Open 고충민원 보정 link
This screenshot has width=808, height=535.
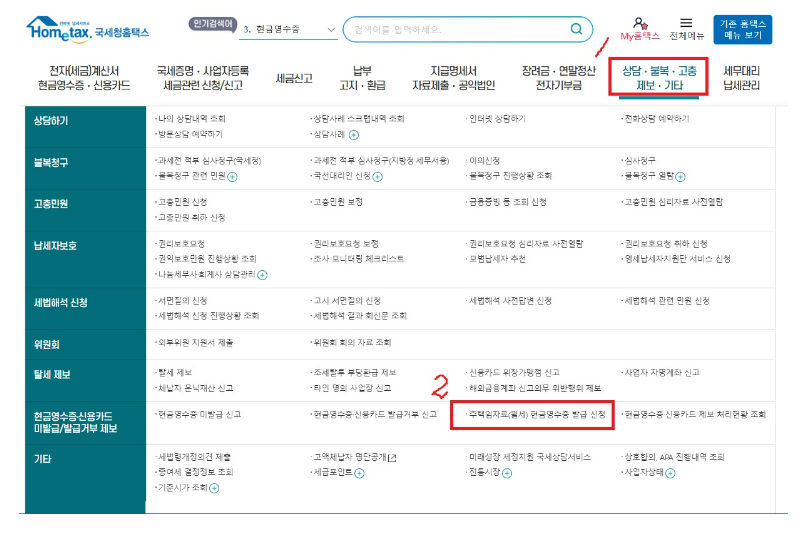(338, 202)
